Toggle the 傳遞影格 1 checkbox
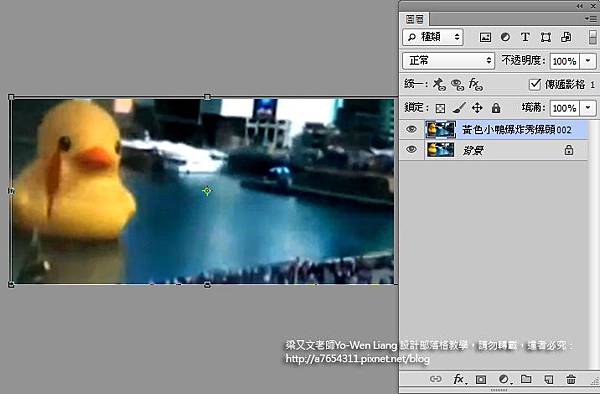 pyautogui.click(x=535, y=84)
